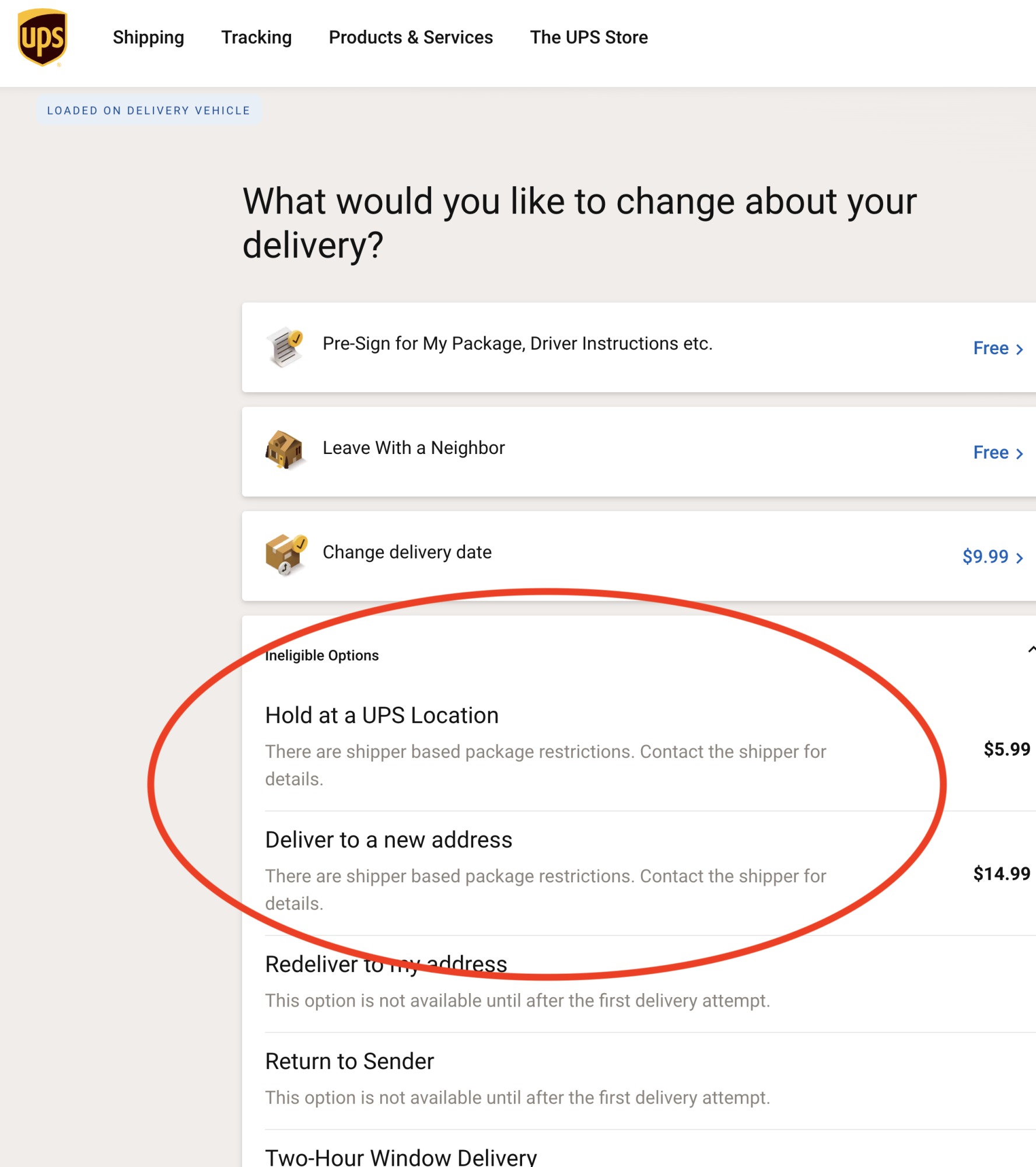The image size is (1036, 1167).
Task: Open Products & Services menu
Action: 411,37
